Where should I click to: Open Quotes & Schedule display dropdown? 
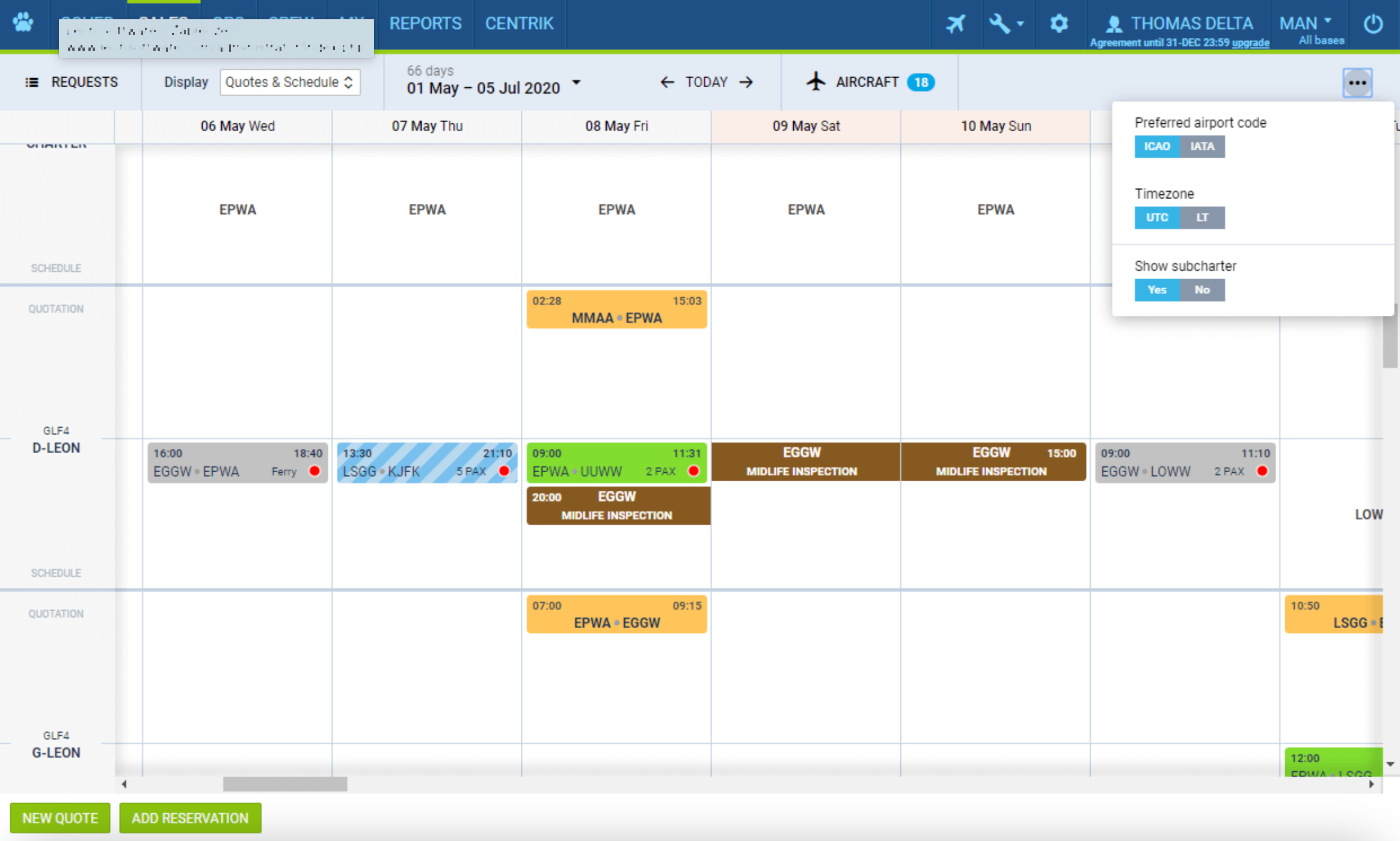pyautogui.click(x=290, y=82)
